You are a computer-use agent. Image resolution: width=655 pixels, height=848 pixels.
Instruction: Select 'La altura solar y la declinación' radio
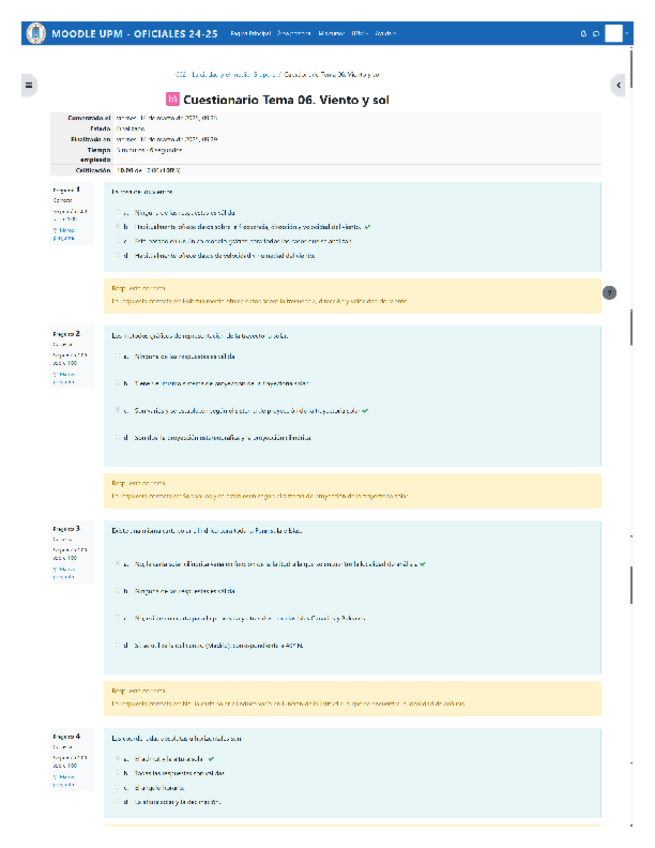(x=118, y=801)
